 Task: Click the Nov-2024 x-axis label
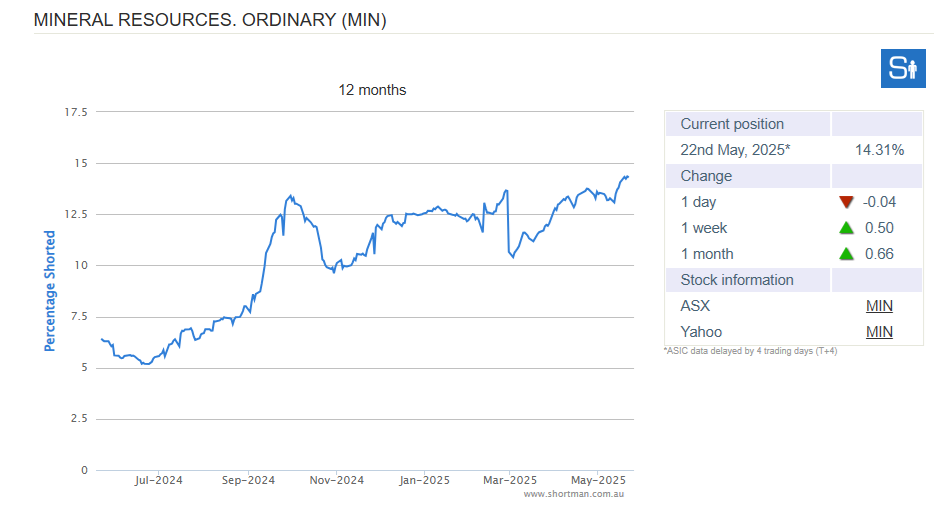click(x=336, y=480)
